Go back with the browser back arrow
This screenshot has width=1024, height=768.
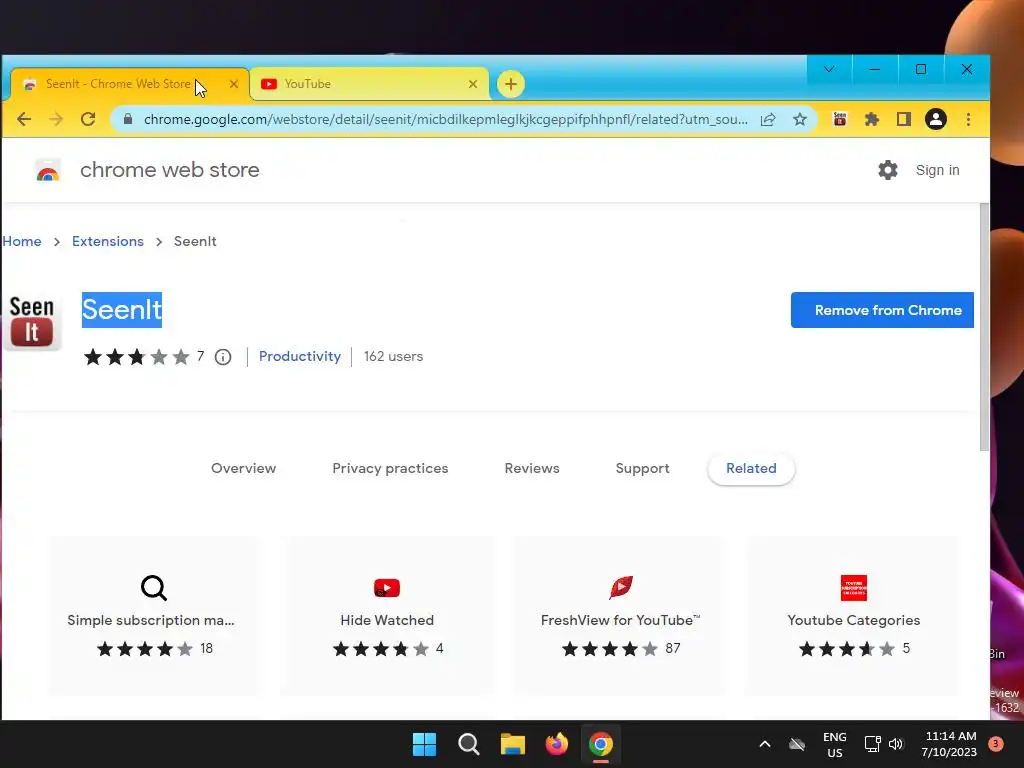pos(24,120)
